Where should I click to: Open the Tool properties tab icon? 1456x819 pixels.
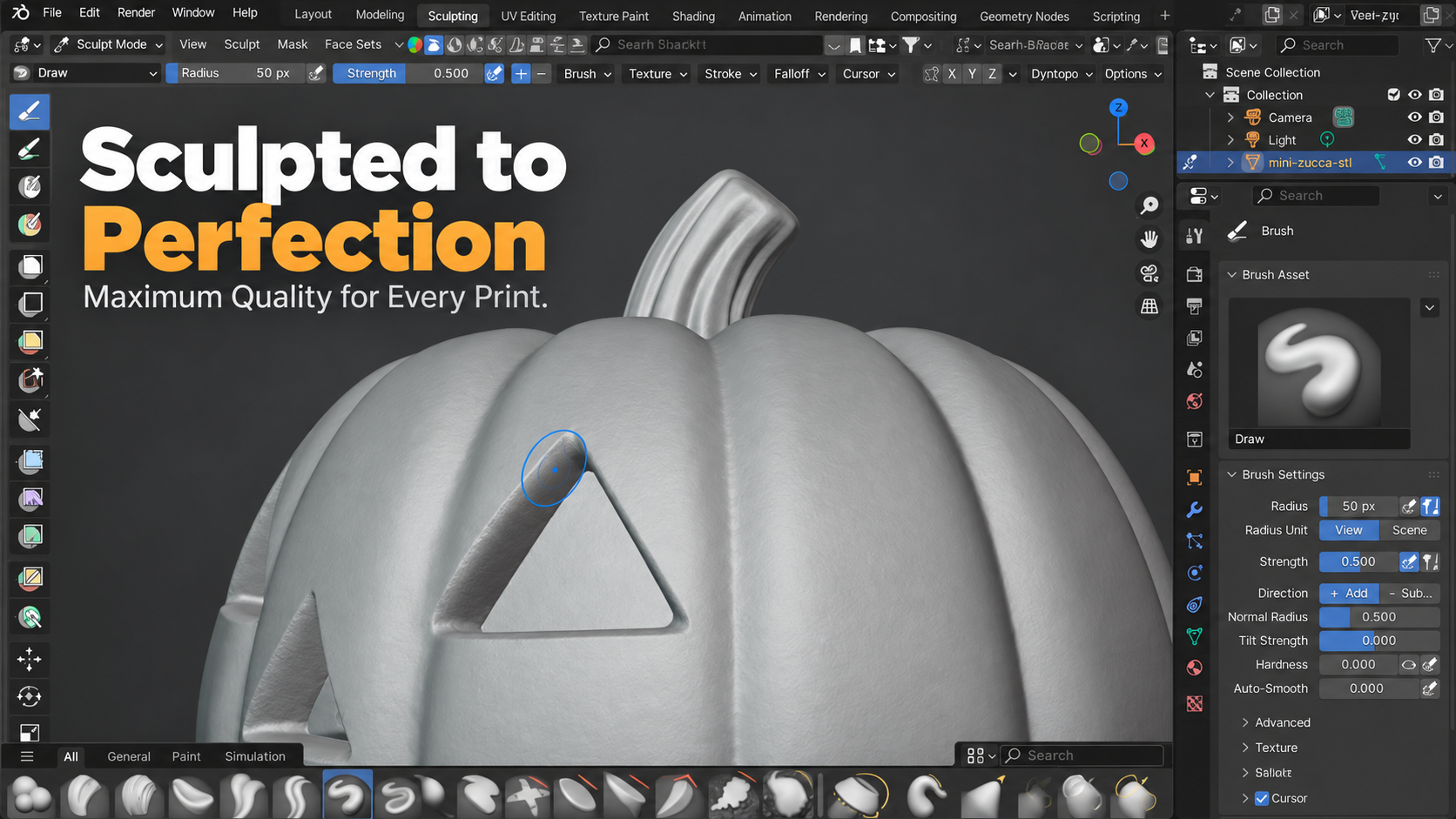click(x=1195, y=235)
